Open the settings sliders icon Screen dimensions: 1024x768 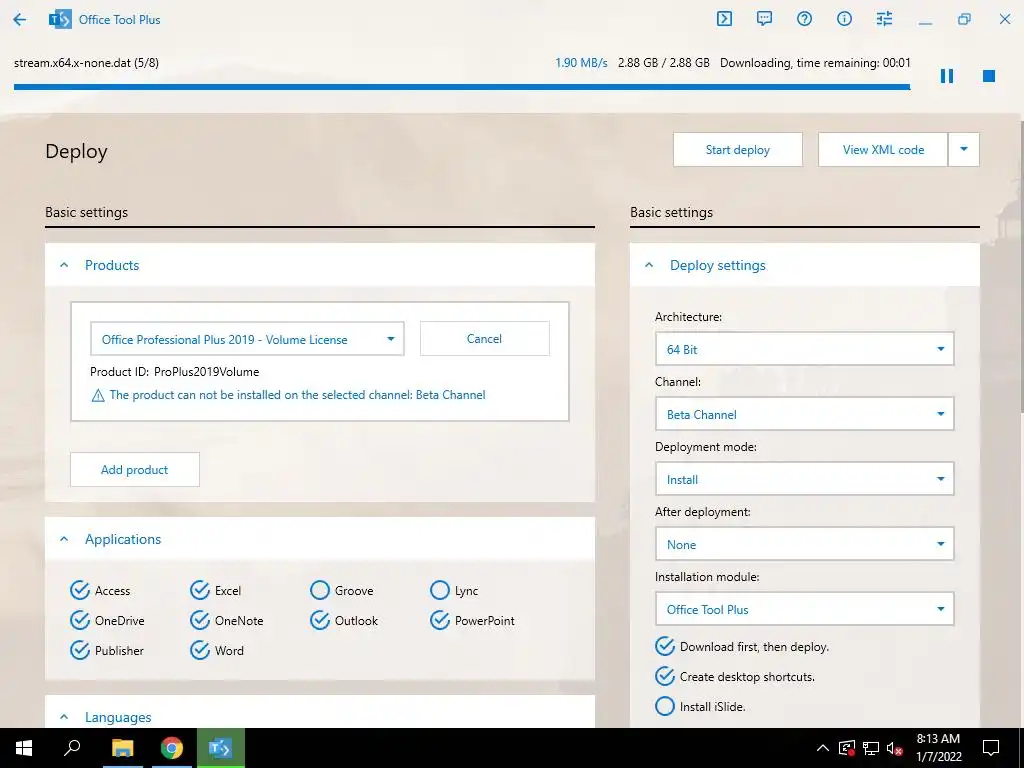pos(884,19)
